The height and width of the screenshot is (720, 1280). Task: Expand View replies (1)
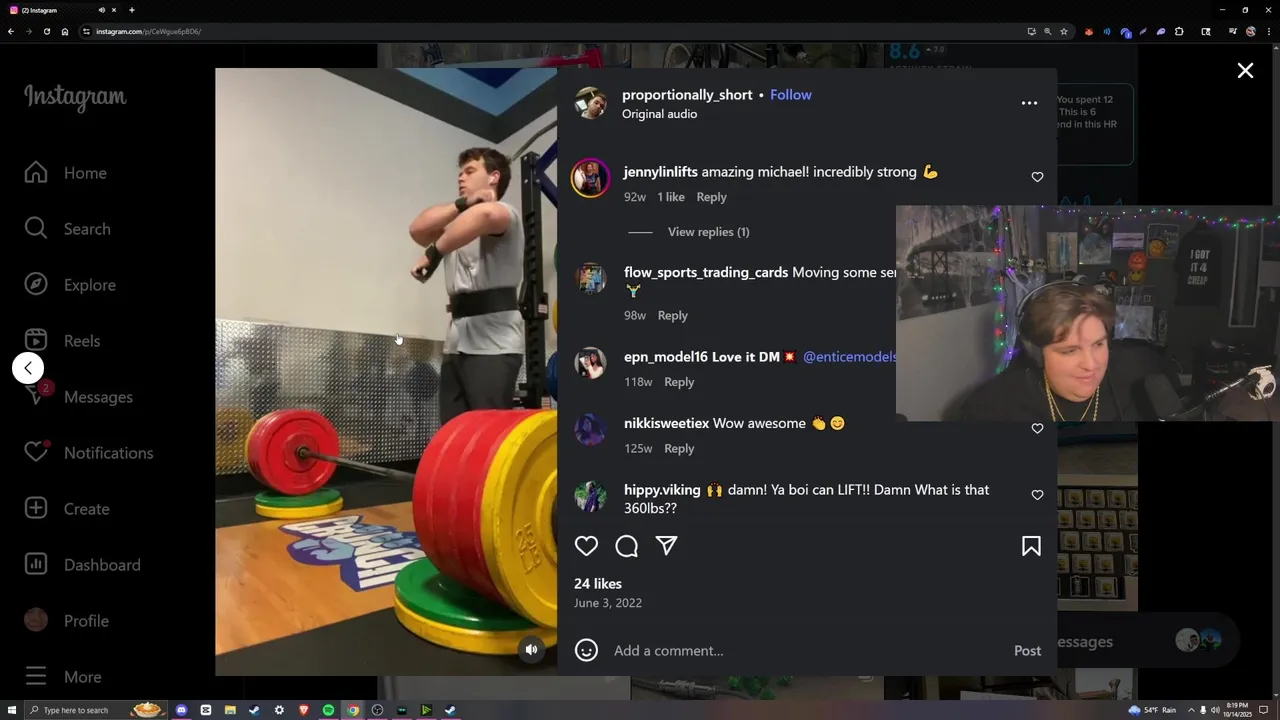tap(708, 232)
